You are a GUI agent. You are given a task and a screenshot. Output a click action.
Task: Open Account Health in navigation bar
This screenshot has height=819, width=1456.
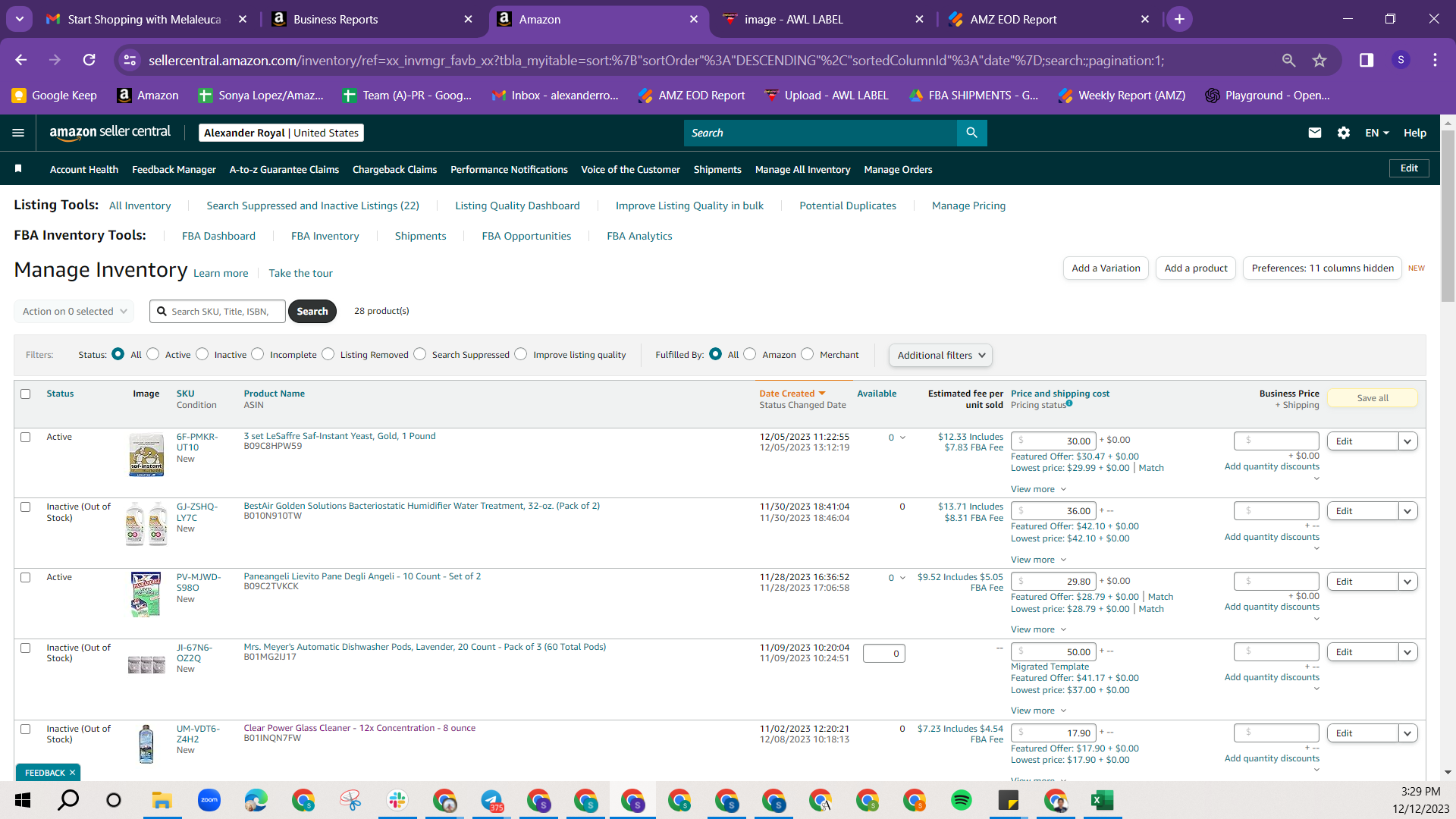pyautogui.click(x=84, y=169)
